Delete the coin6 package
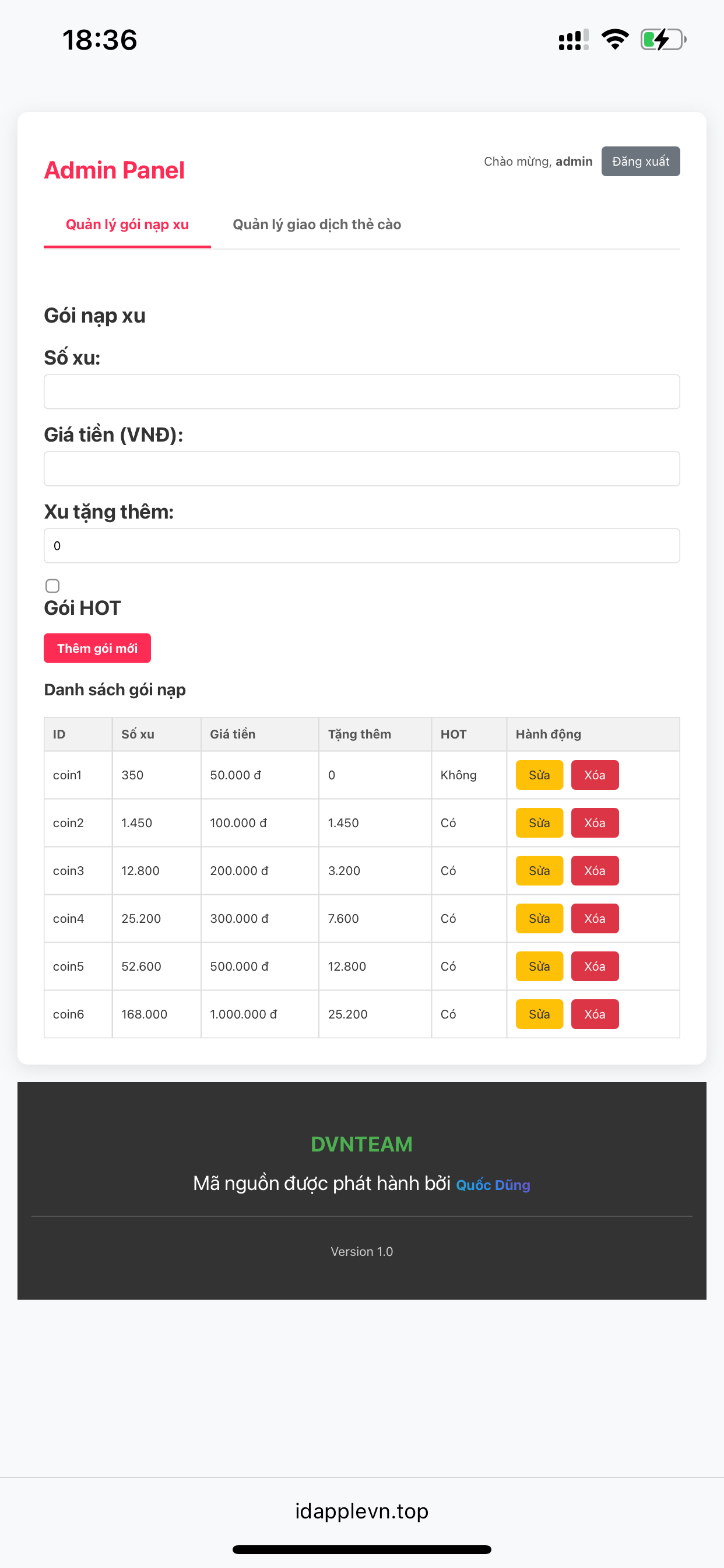Screen dimensions: 724x1568 pos(595,1014)
